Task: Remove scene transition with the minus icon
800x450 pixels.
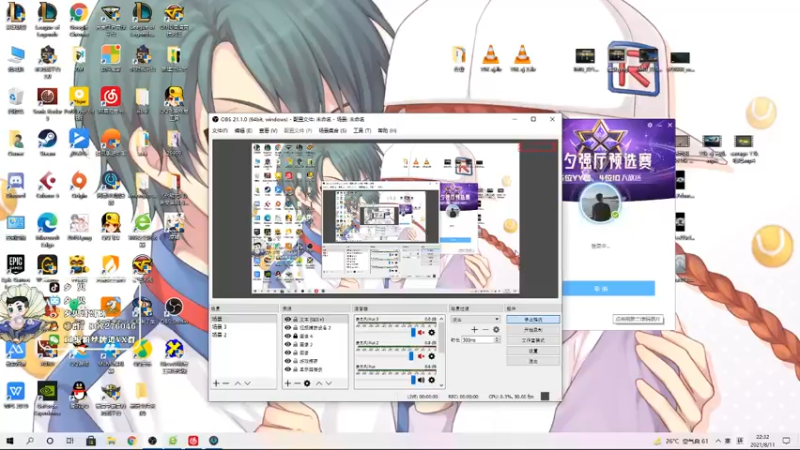Action: point(485,330)
